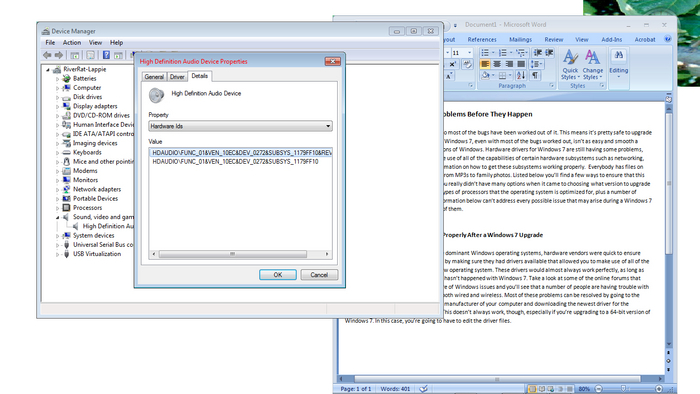Click the Properties sheet icon in Device Manager toolbar
The width and height of the screenshot is (700, 394).
(x=90, y=55)
